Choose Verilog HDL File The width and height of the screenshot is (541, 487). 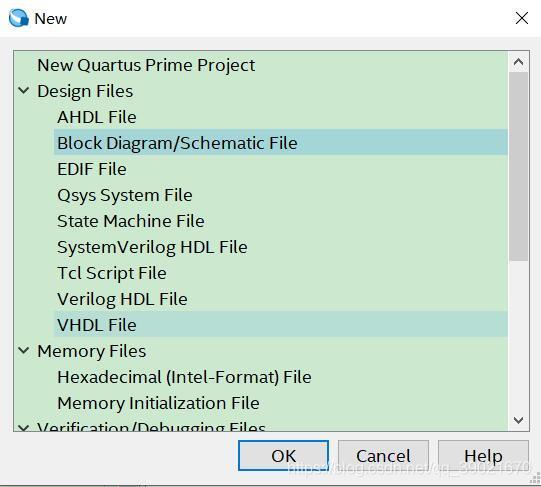(122, 299)
